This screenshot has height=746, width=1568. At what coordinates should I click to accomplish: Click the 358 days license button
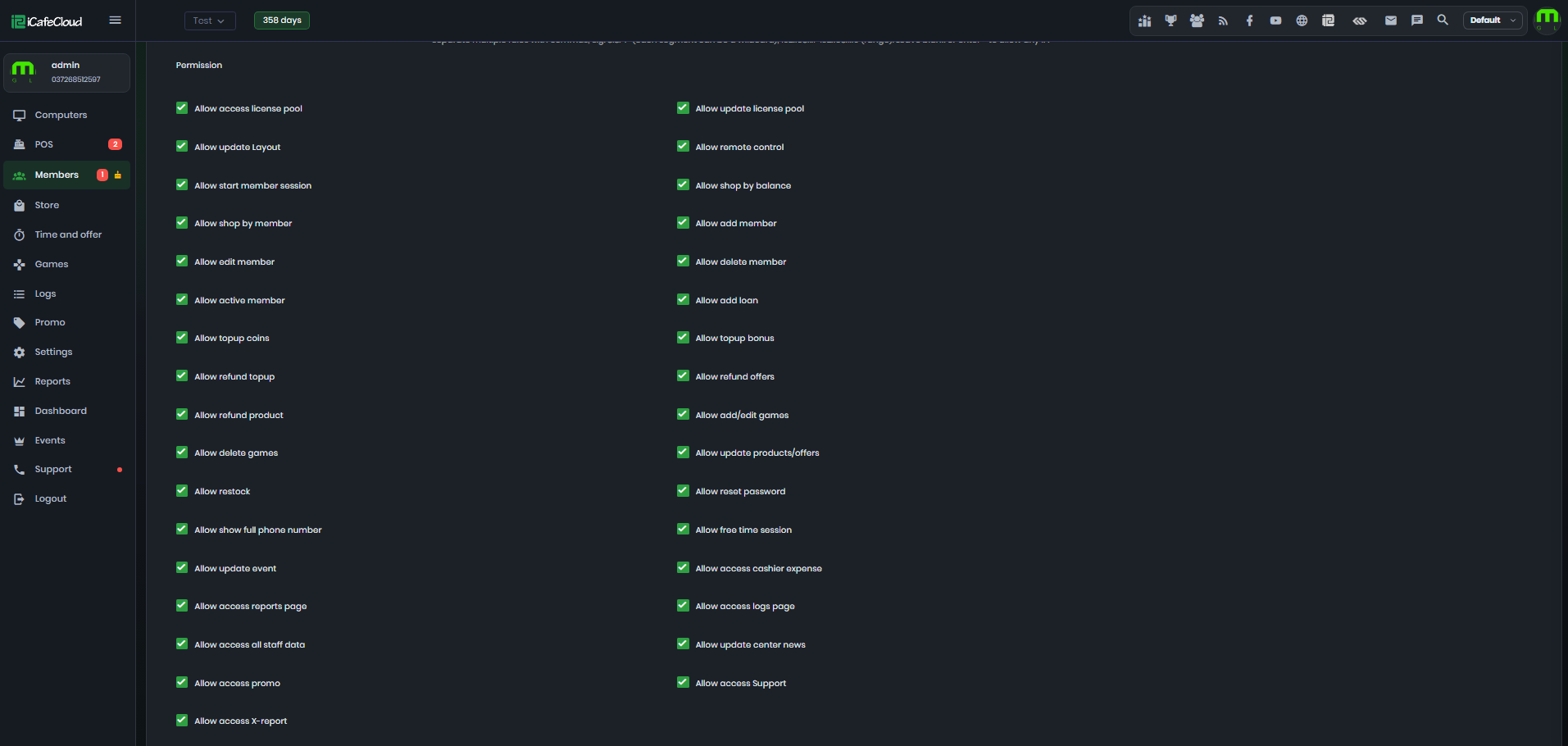tap(282, 20)
